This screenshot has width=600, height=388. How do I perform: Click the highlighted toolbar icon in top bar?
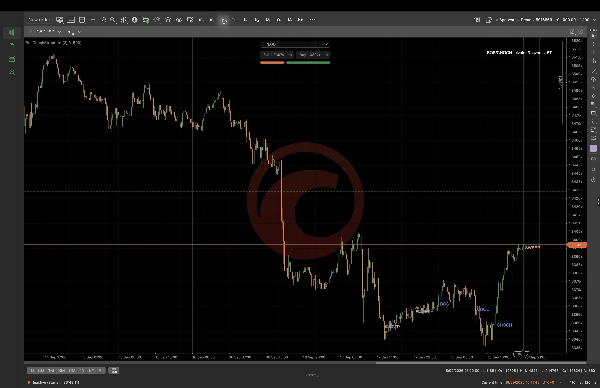[x=223, y=20]
